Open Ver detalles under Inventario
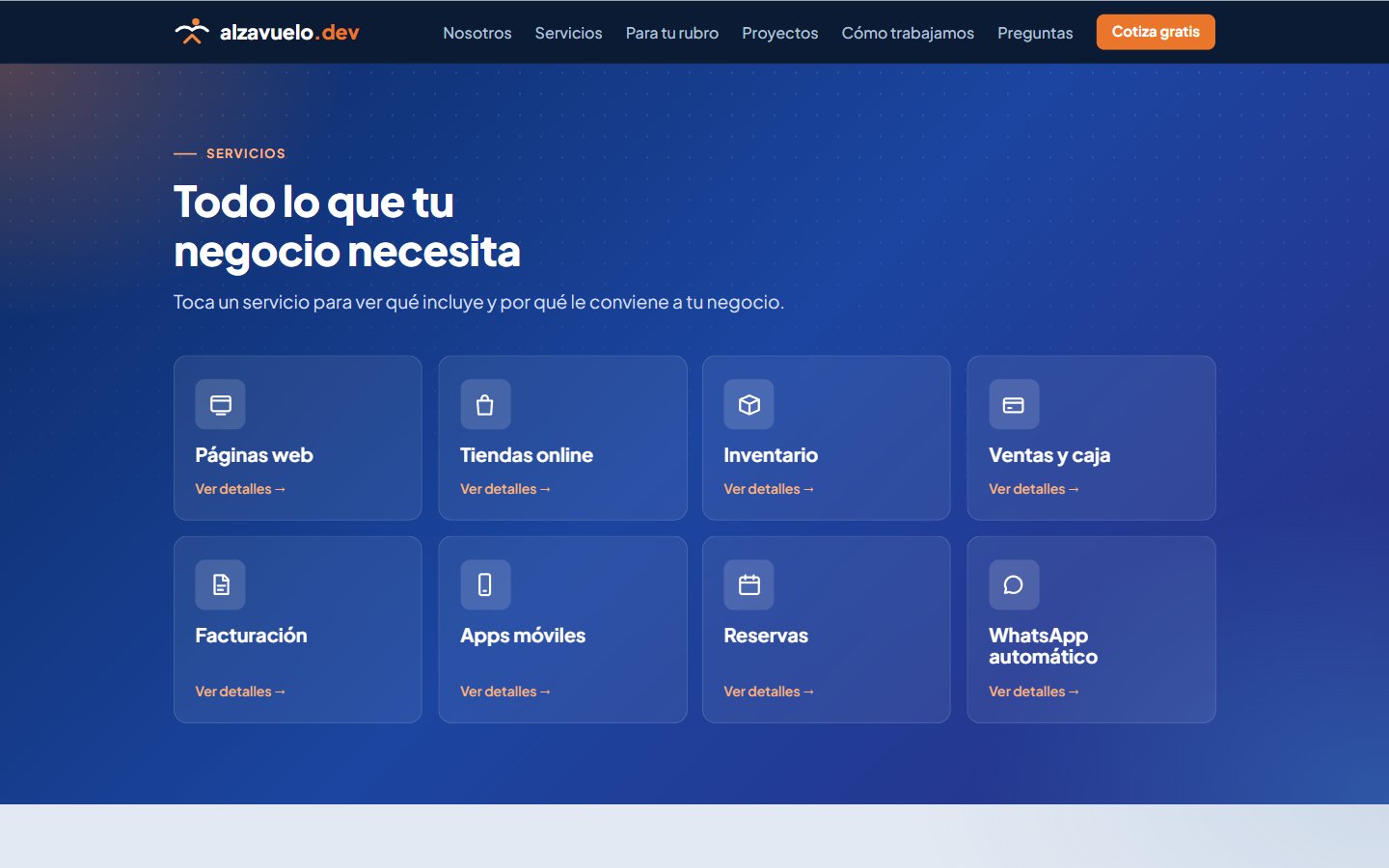The width and height of the screenshot is (1389, 868). click(x=769, y=489)
